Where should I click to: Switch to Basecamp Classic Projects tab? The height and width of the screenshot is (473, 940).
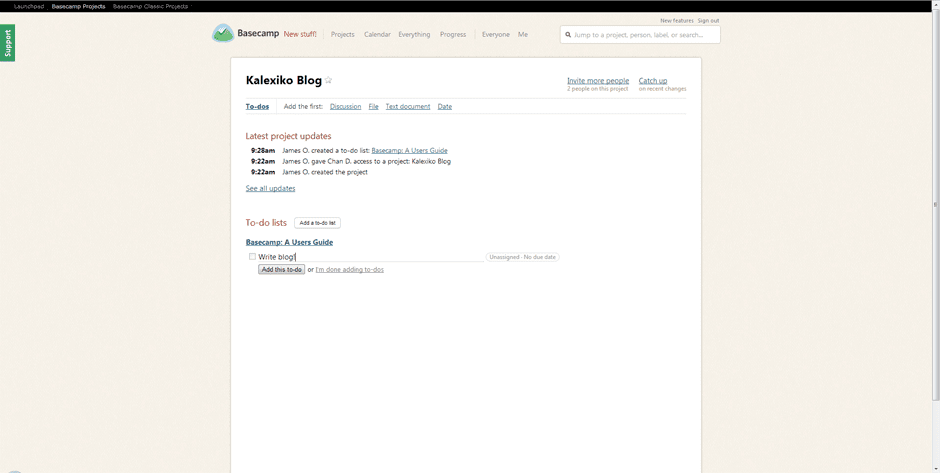(x=150, y=6)
